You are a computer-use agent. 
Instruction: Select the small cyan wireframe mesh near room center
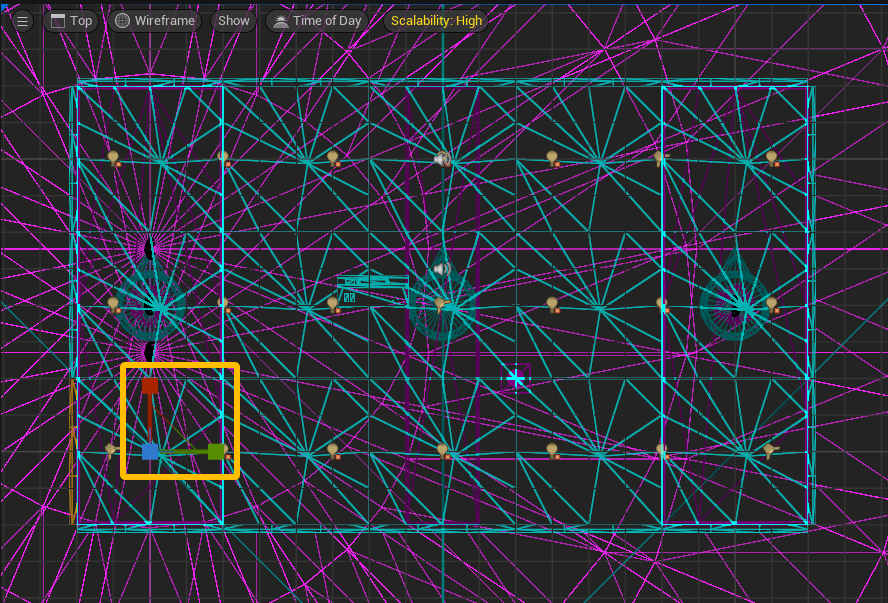(370, 289)
